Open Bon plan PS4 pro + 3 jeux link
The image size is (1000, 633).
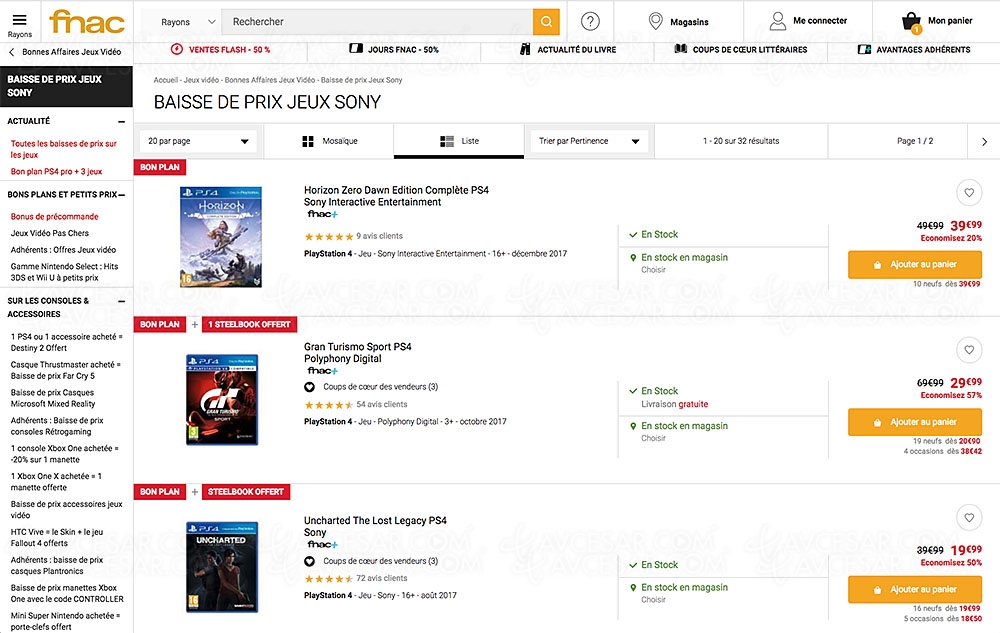click(x=56, y=171)
